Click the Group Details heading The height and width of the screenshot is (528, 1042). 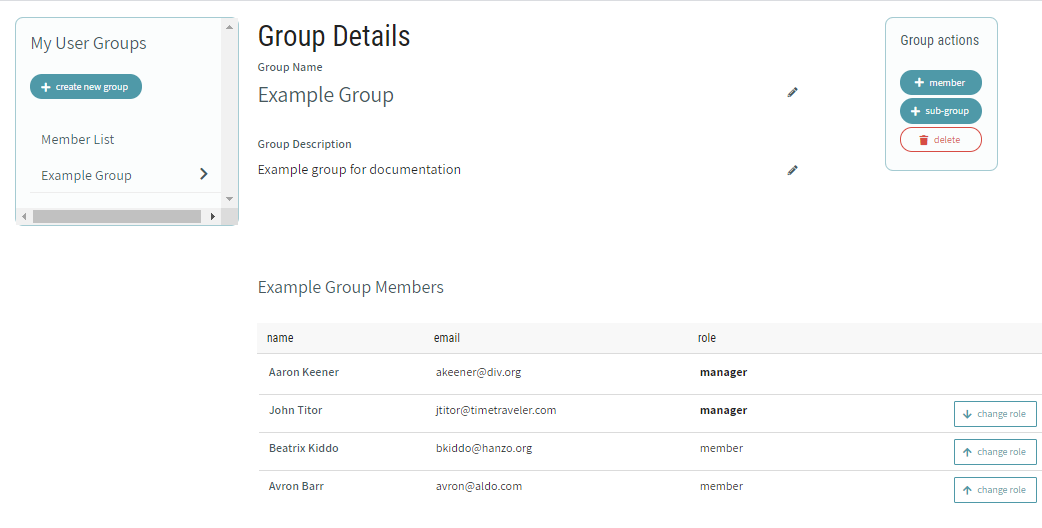coord(334,36)
